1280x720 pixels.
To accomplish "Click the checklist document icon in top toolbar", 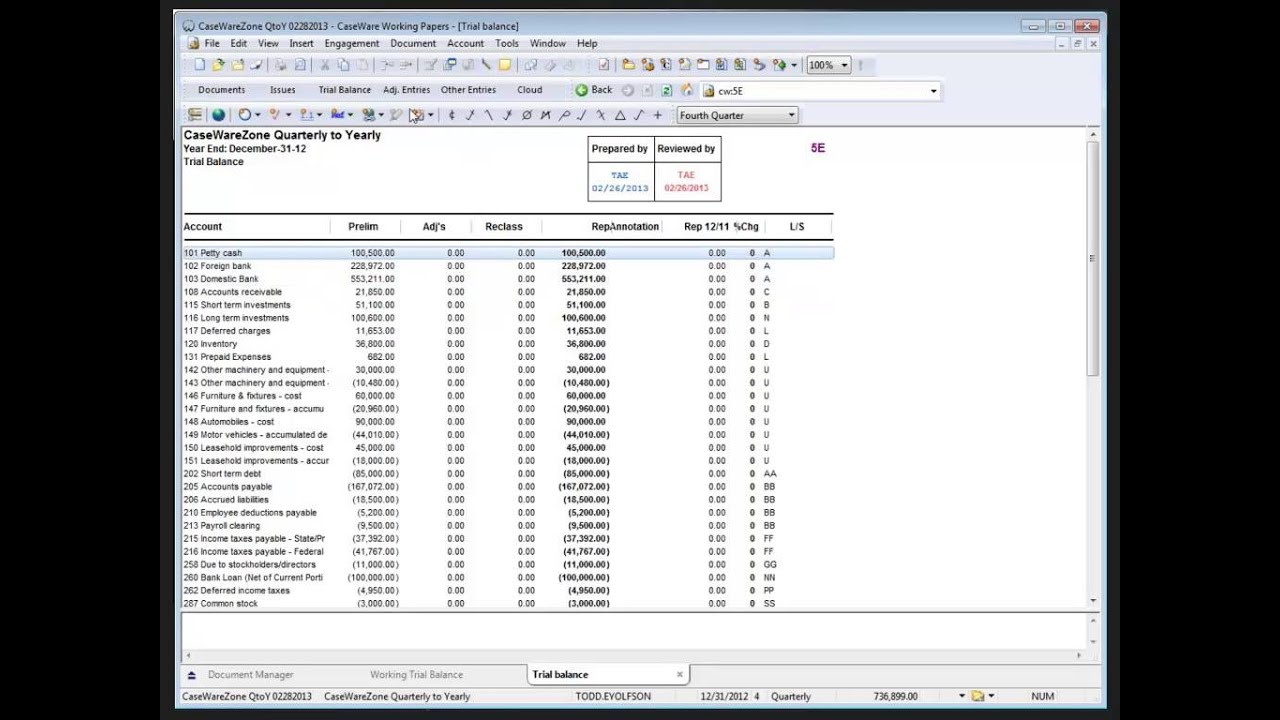I will click(x=603, y=65).
